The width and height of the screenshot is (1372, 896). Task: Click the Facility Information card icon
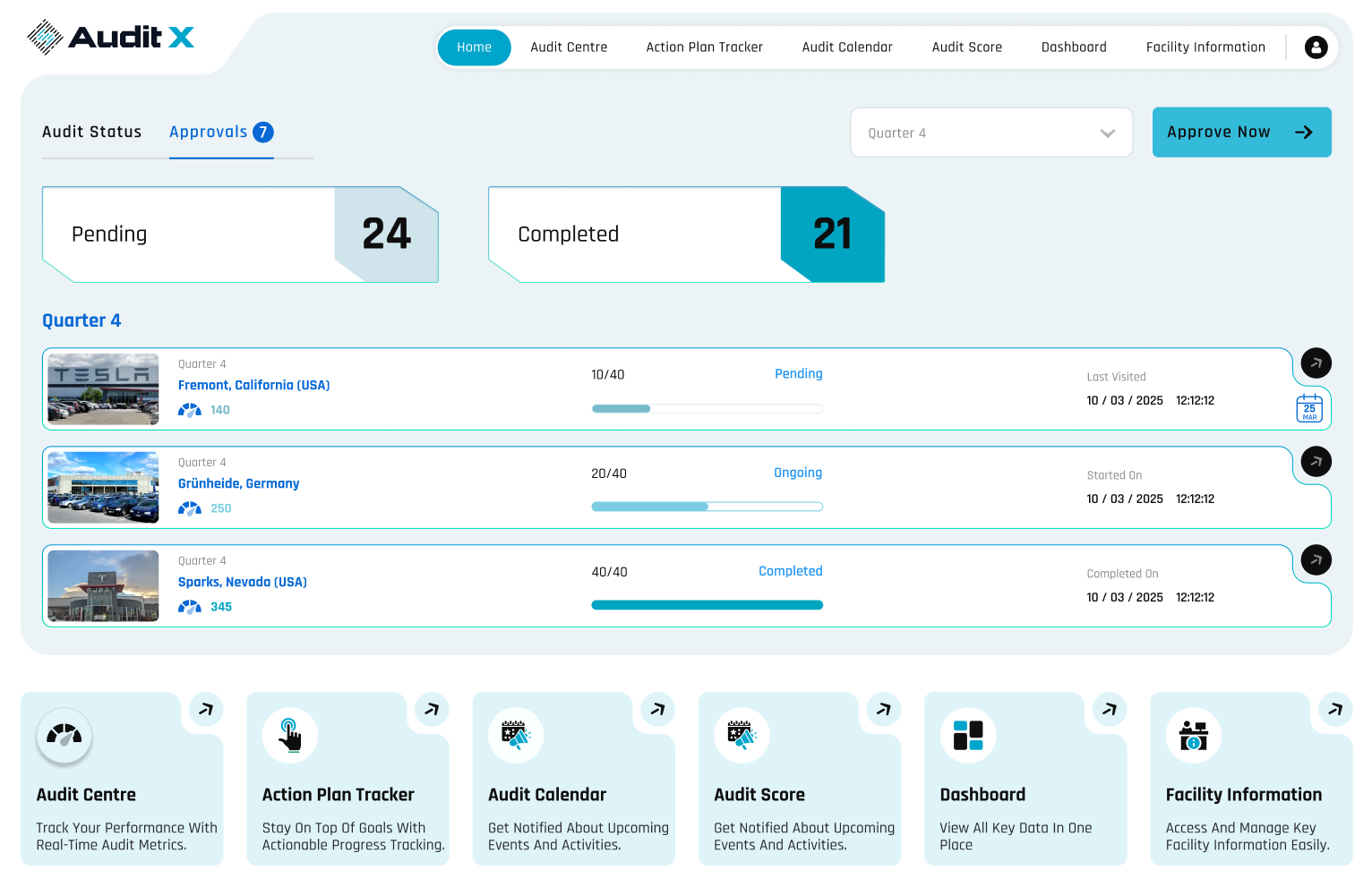coord(1194,736)
